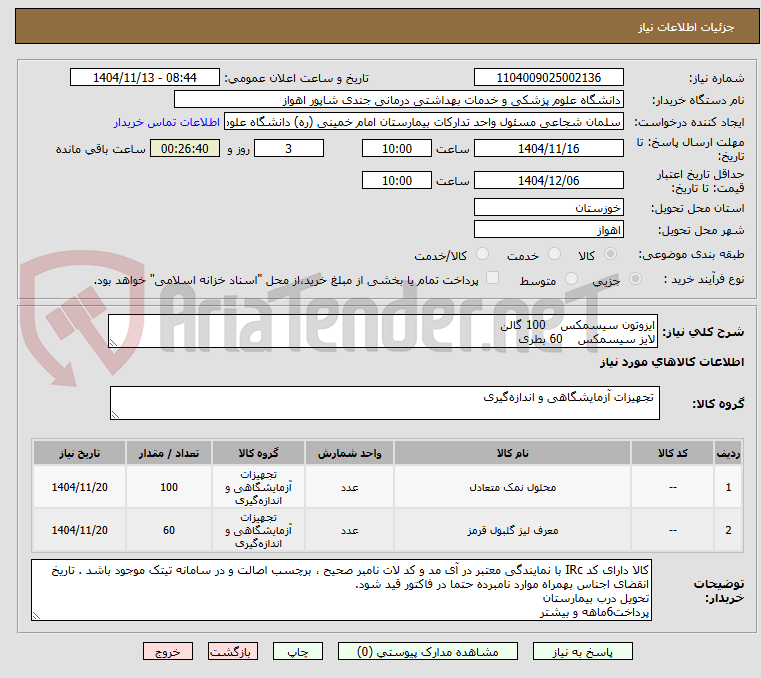Click the 'خروج' exit button
The image size is (761, 678).
tap(168, 652)
